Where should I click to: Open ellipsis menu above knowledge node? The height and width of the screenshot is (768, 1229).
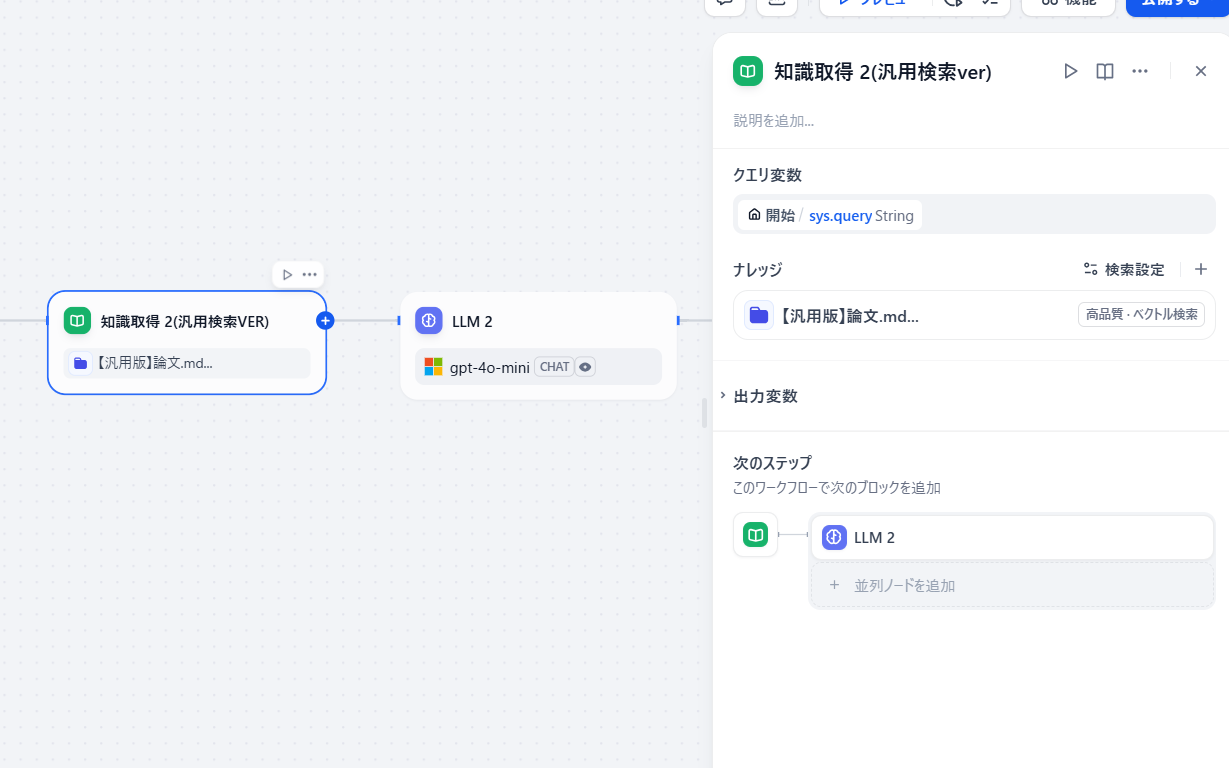tap(310, 274)
